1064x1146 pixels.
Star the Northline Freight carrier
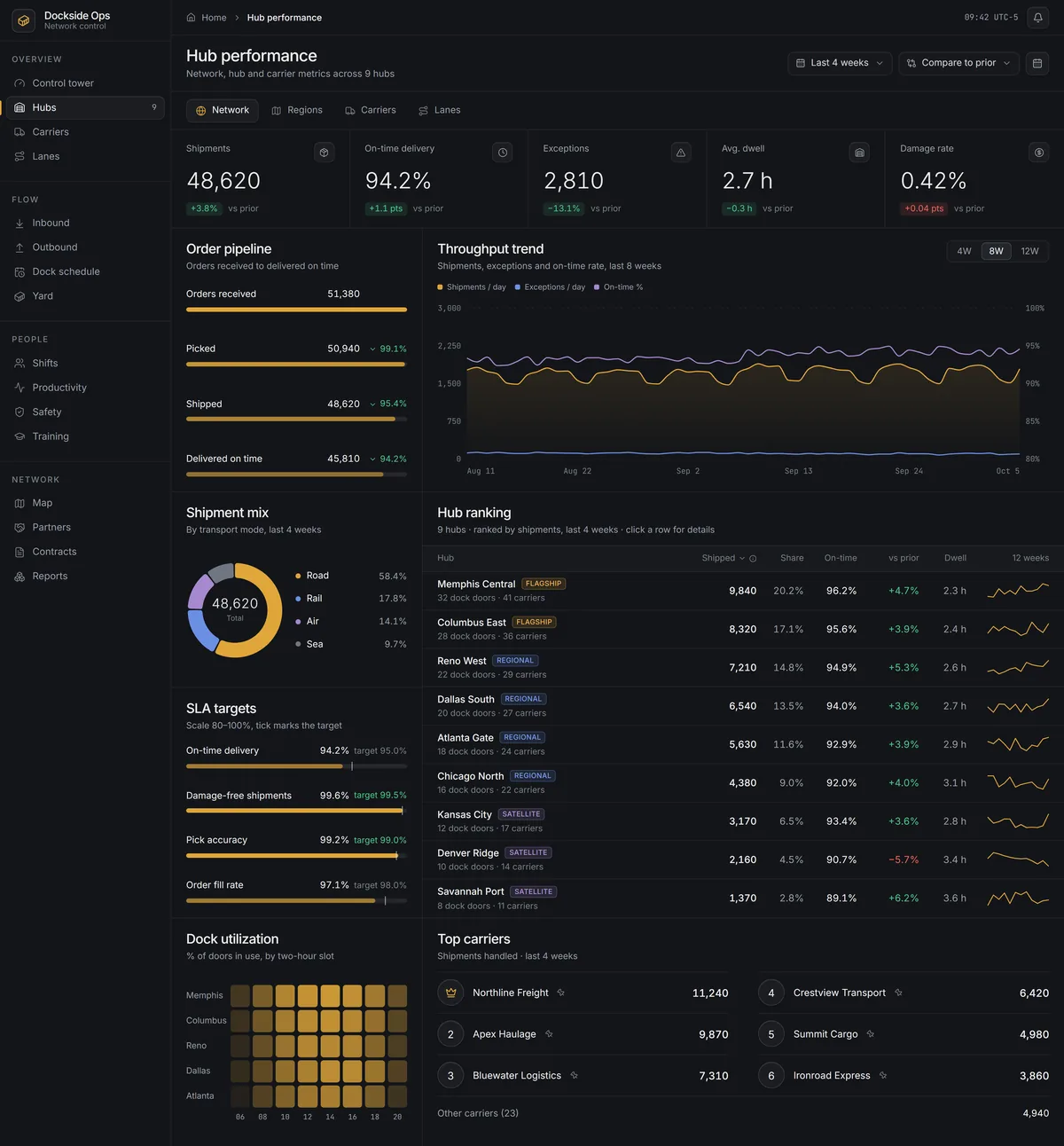coord(560,993)
